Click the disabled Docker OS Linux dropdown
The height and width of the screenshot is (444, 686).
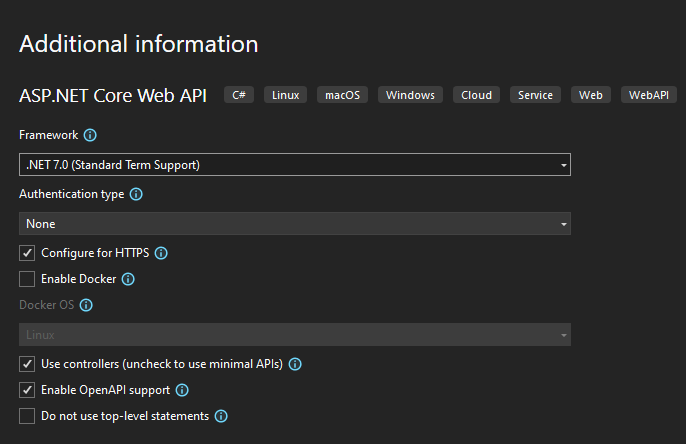point(295,335)
